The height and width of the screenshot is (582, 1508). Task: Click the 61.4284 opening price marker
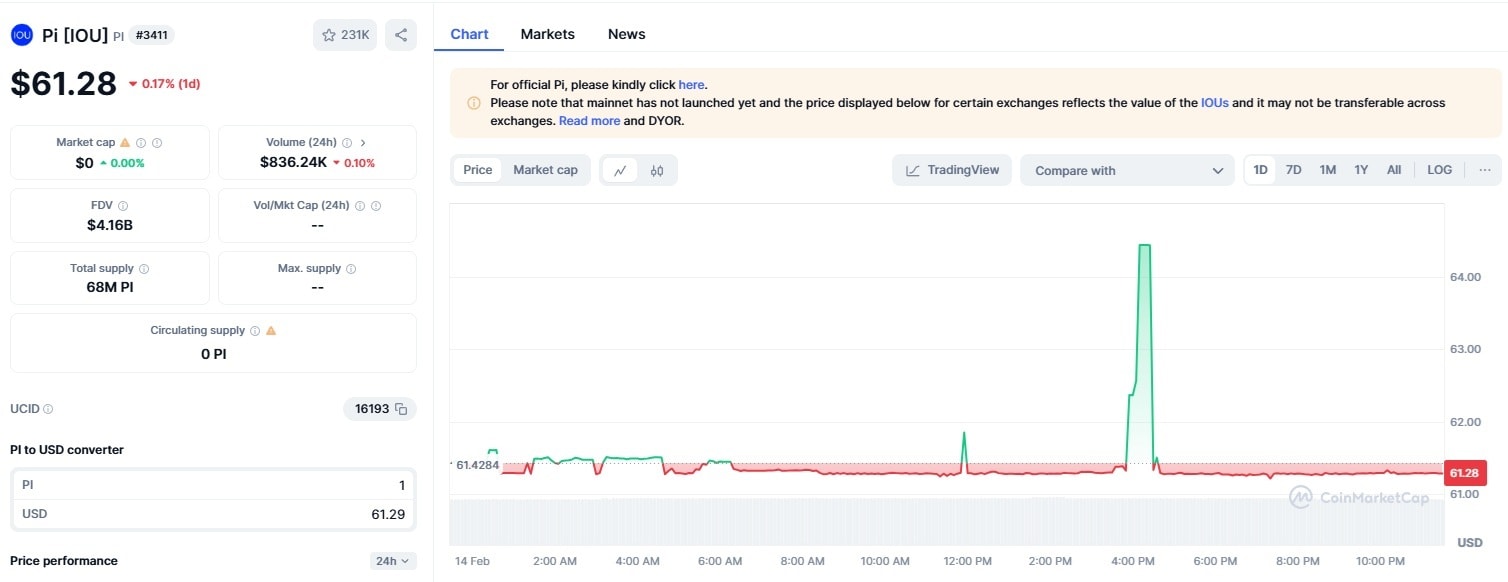pyautogui.click(x=476, y=465)
